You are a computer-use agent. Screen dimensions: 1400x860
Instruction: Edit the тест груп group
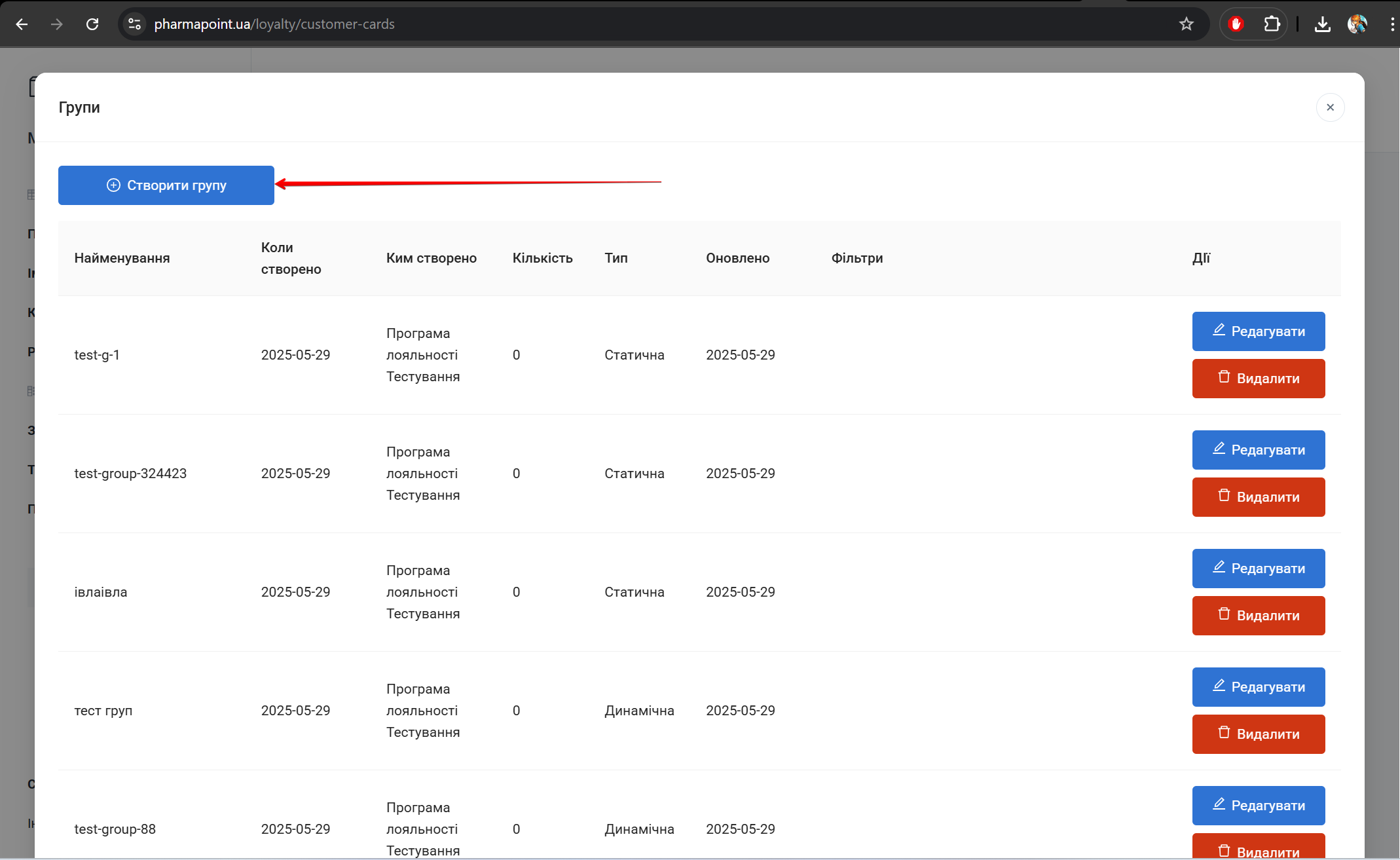pyautogui.click(x=1258, y=687)
